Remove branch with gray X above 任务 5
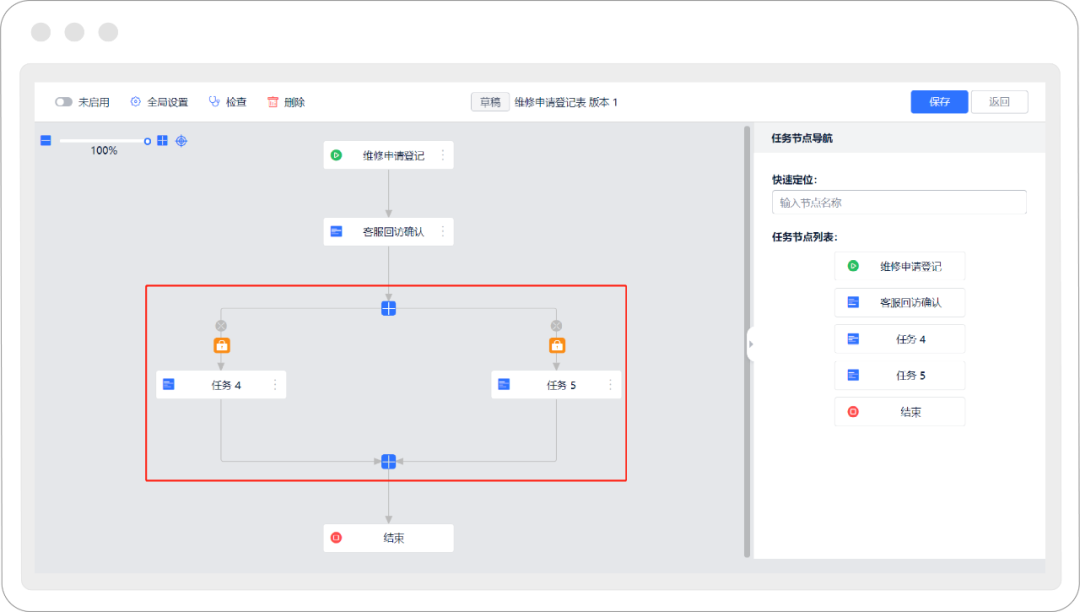 (x=557, y=325)
